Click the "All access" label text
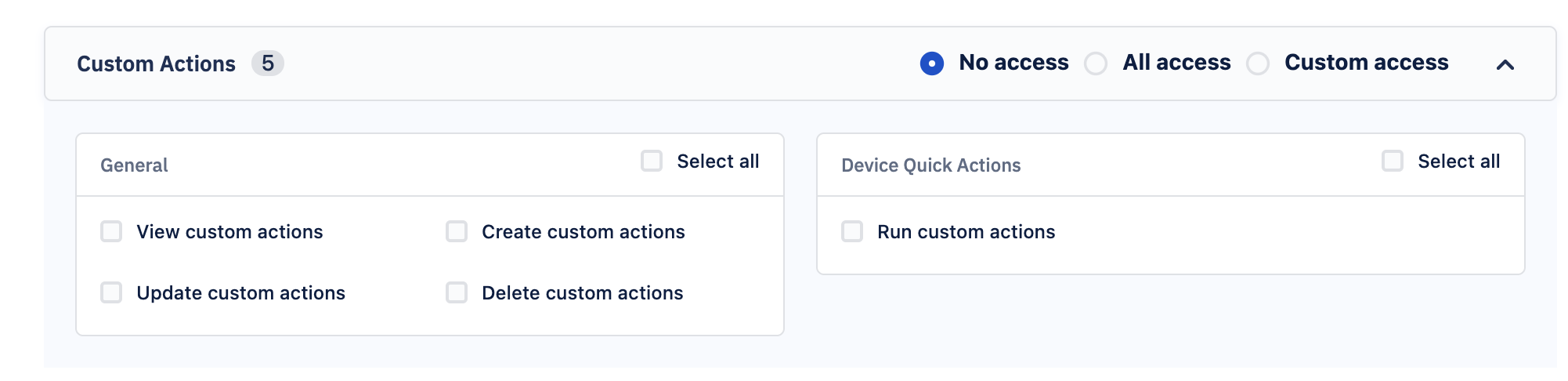This screenshot has width=1568, height=381. pyautogui.click(x=1176, y=63)
